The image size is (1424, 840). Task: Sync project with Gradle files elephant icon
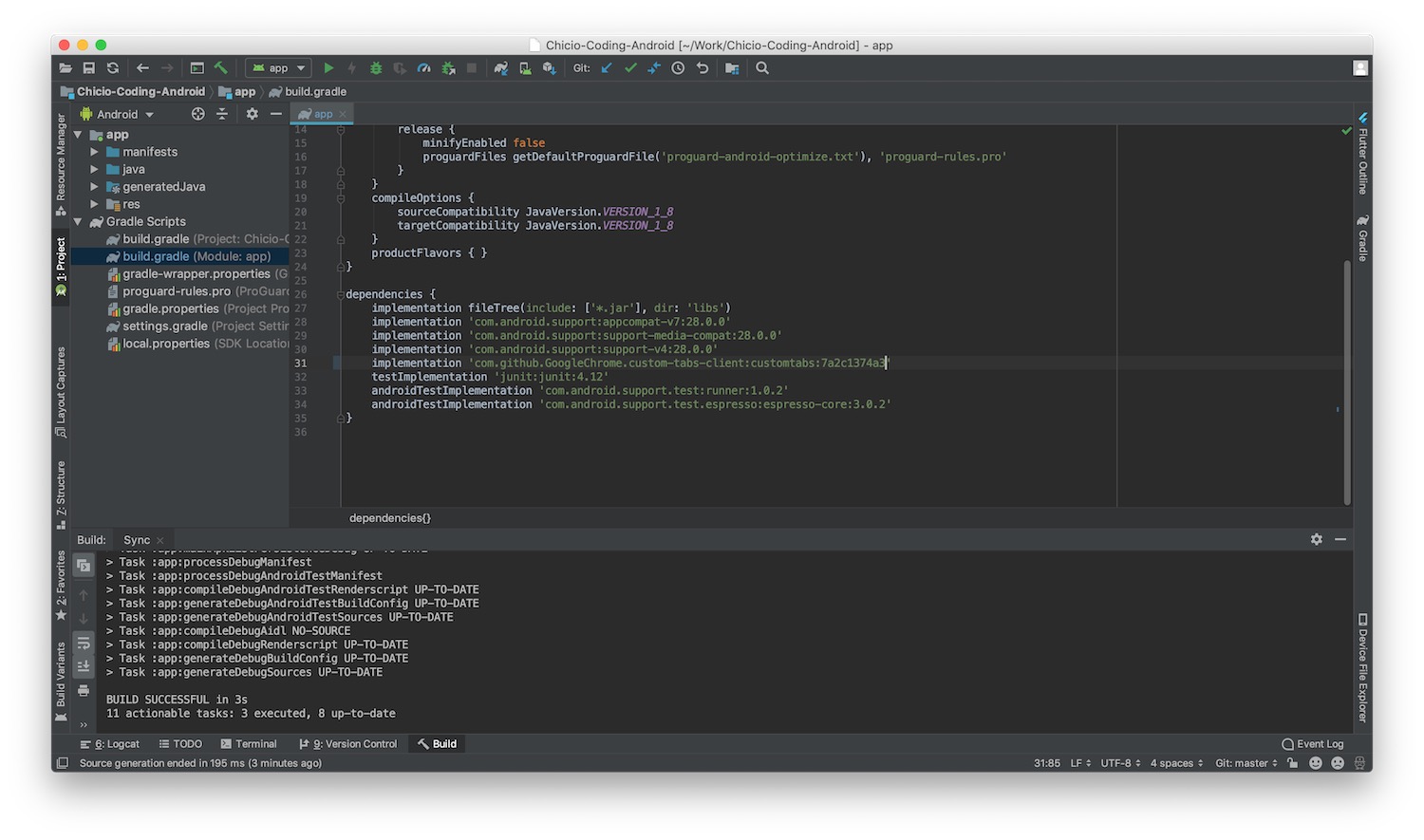pyautogui.click(x=501, y=68)
